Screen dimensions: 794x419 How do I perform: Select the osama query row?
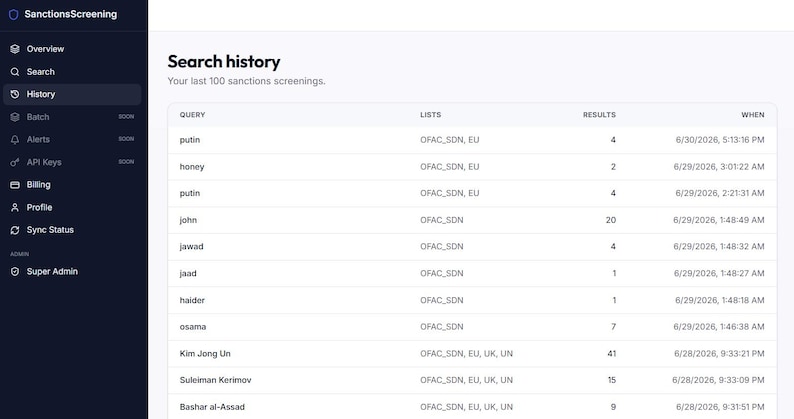tap(472, 327)
